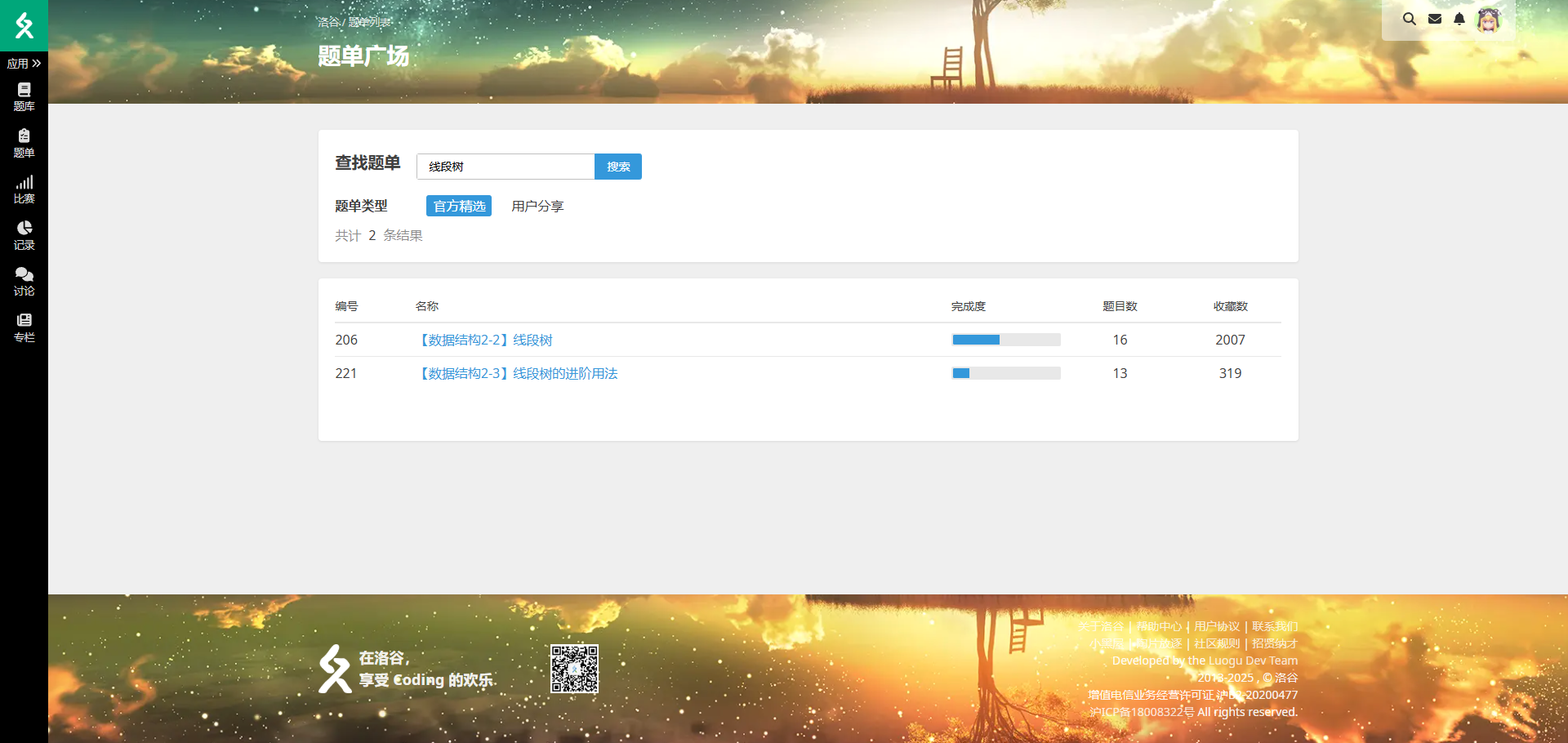Click the user avatar in header
This screenshot has height=743, width=1568.
[x=1489, y=20]
